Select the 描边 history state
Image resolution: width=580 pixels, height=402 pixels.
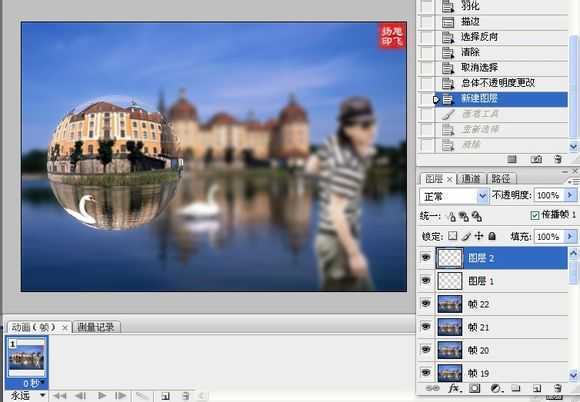(502, 22)
